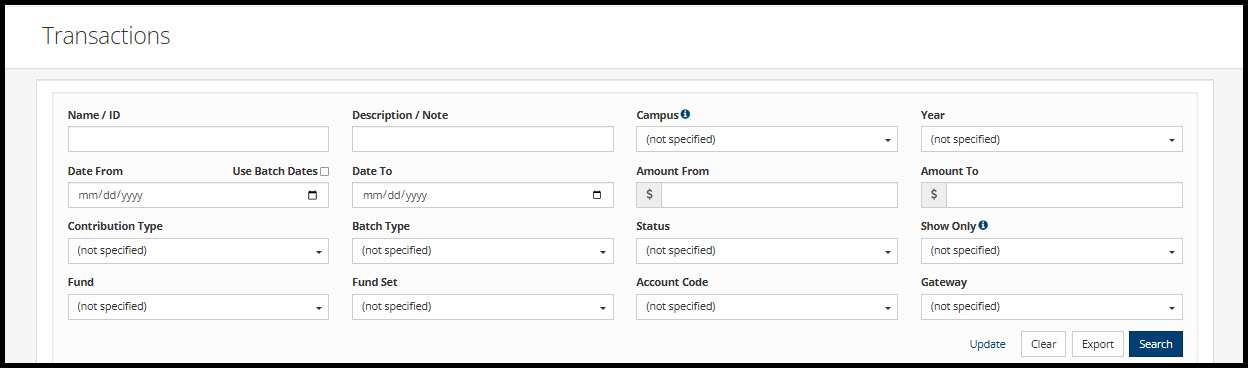Expand the Show Only dropdown
The width and height of the screenshot is (1248, 368).
[x=1051, y=251]
